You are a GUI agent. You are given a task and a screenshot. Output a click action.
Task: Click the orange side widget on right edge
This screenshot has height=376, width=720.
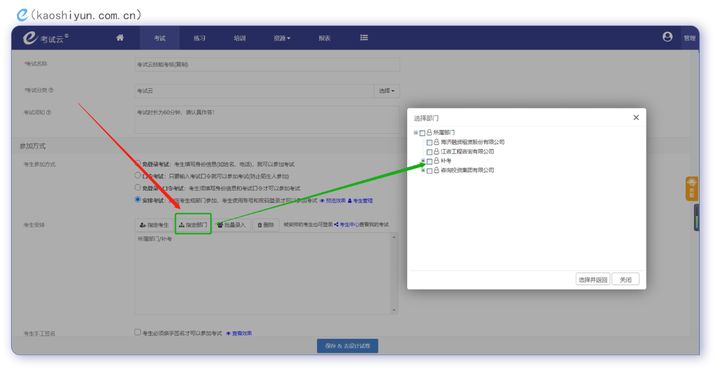[x=692, y=189]
